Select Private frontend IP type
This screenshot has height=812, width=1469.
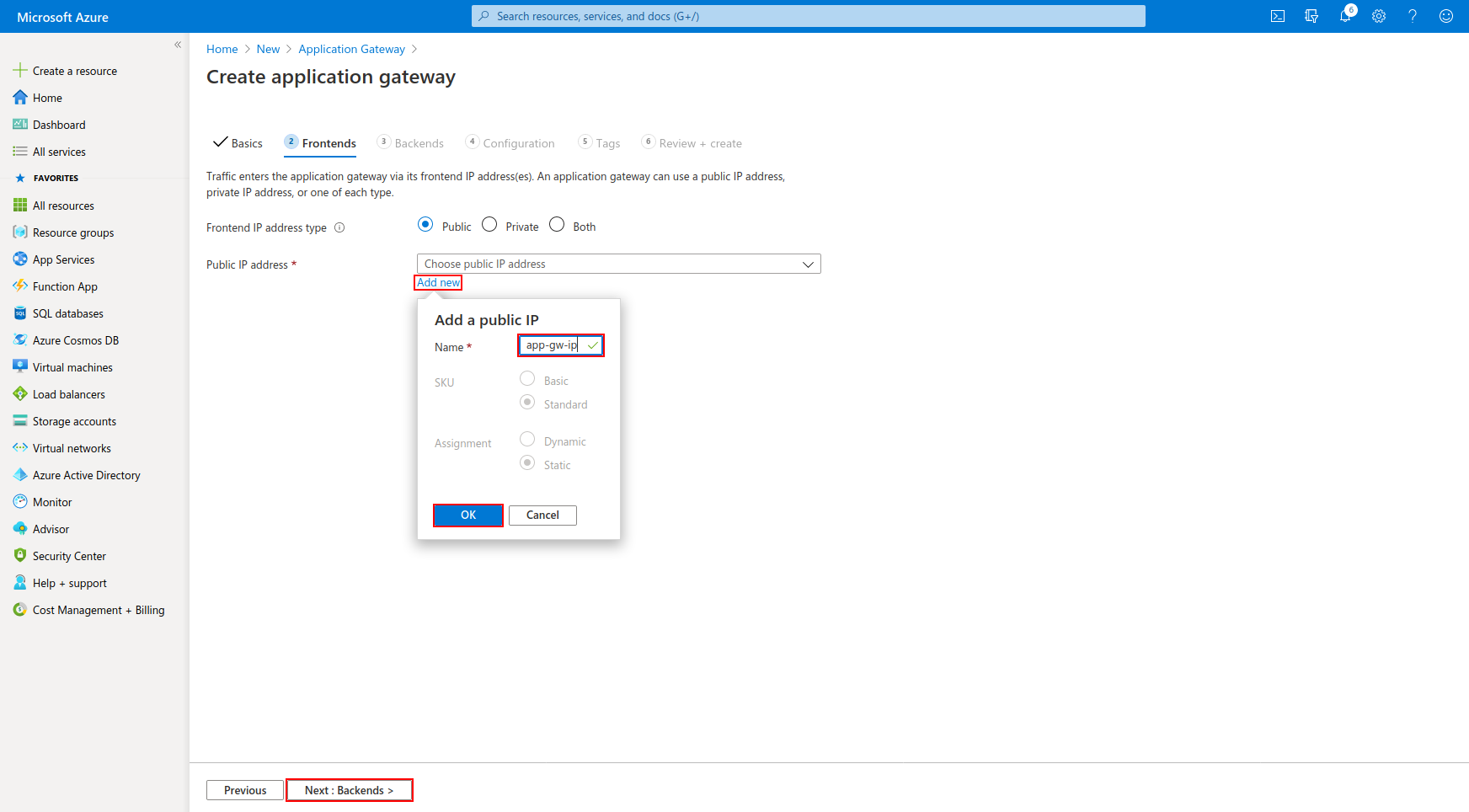pos(489,224)
